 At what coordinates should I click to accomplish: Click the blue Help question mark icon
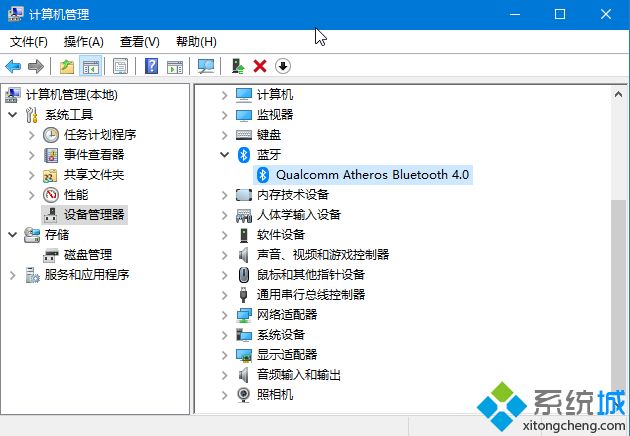click(x=151, y=66)
